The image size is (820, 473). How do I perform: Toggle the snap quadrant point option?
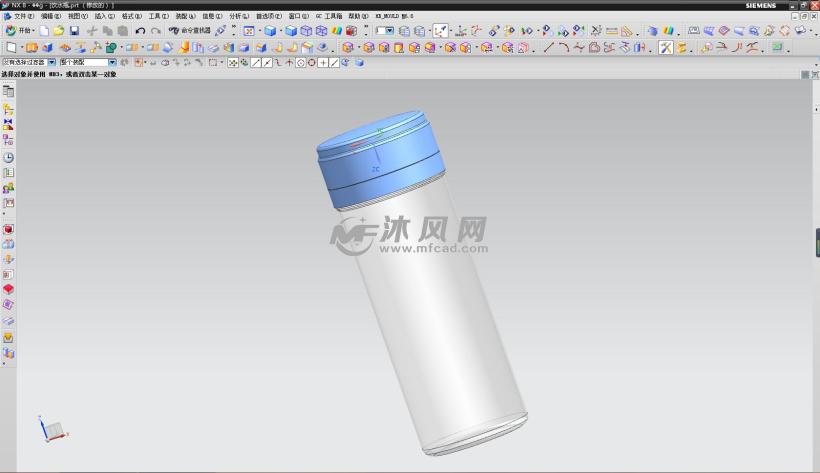click(x=312, y=63)
